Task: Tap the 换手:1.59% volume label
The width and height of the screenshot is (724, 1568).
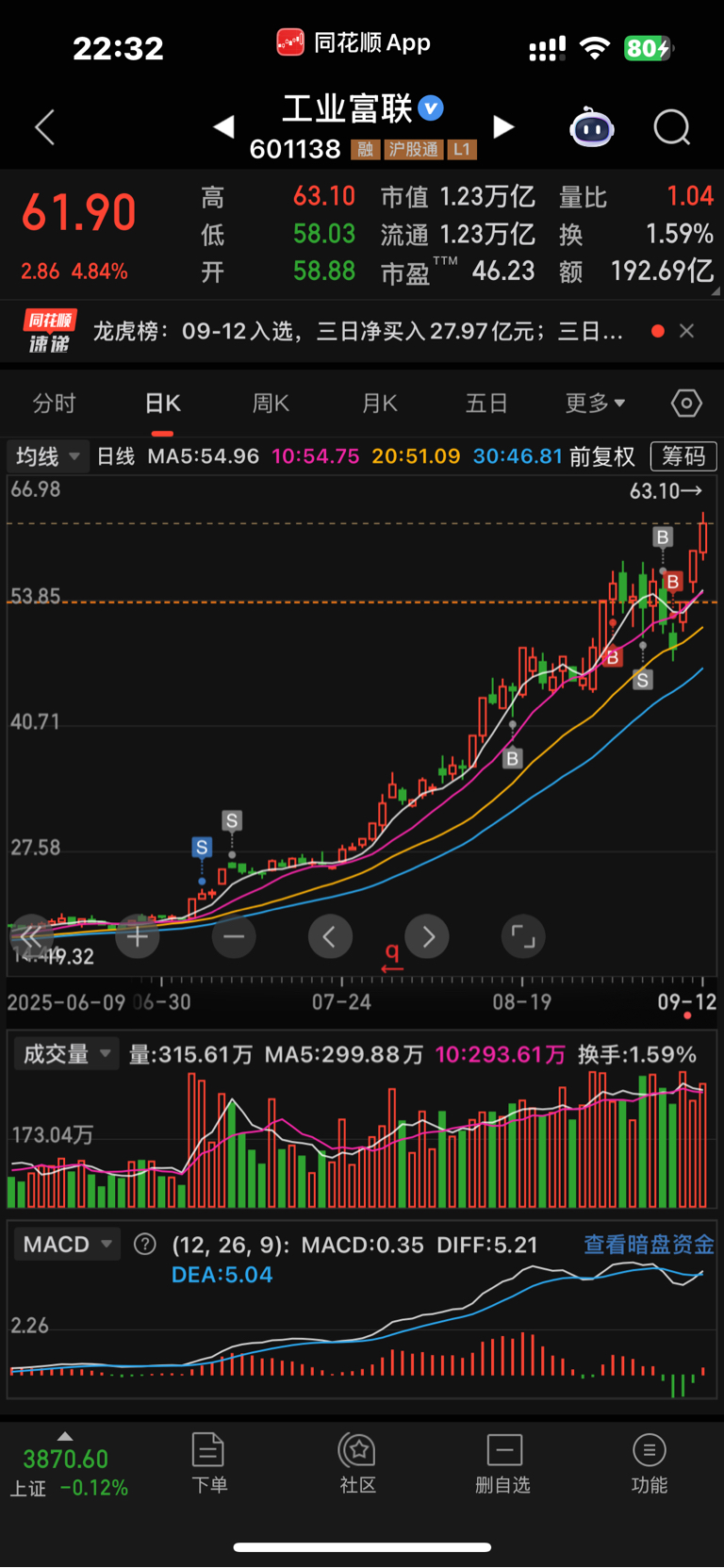Action: tap(637, 1054)
